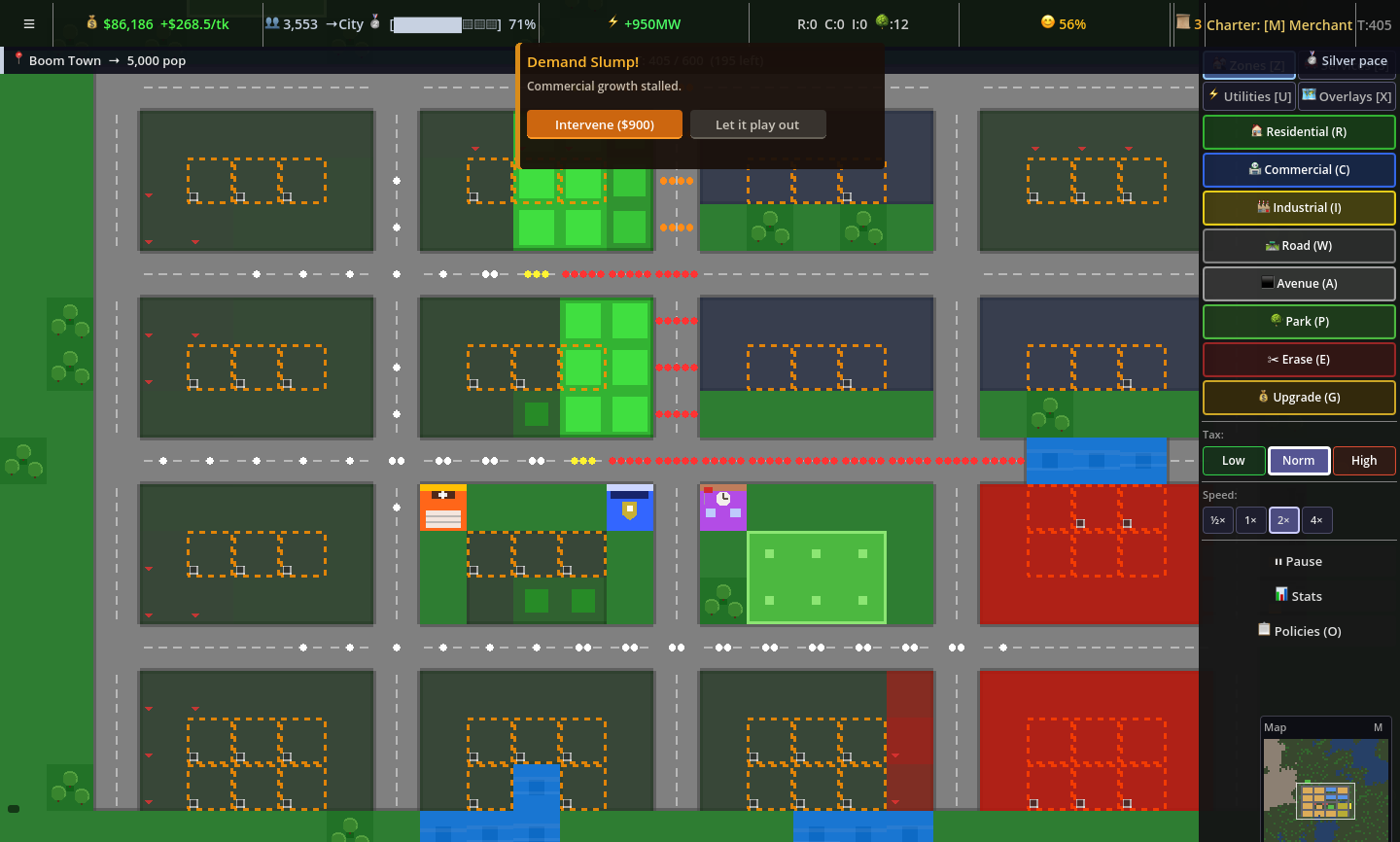Click Intervene ($900) in Demand Slump dialog
This screenshot has width=1400, height=842.
(605, 124)
